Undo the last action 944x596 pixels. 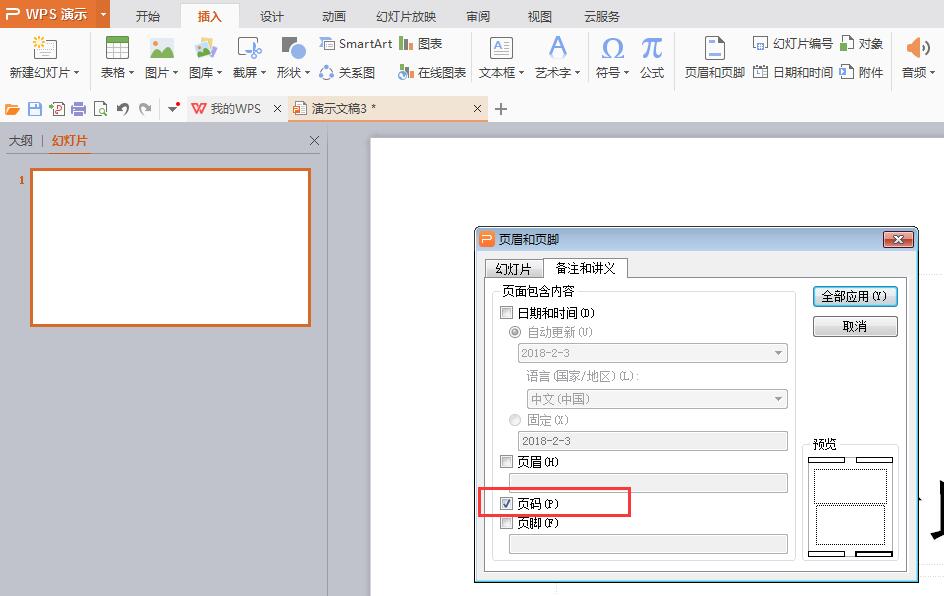(x=123, y=109)
